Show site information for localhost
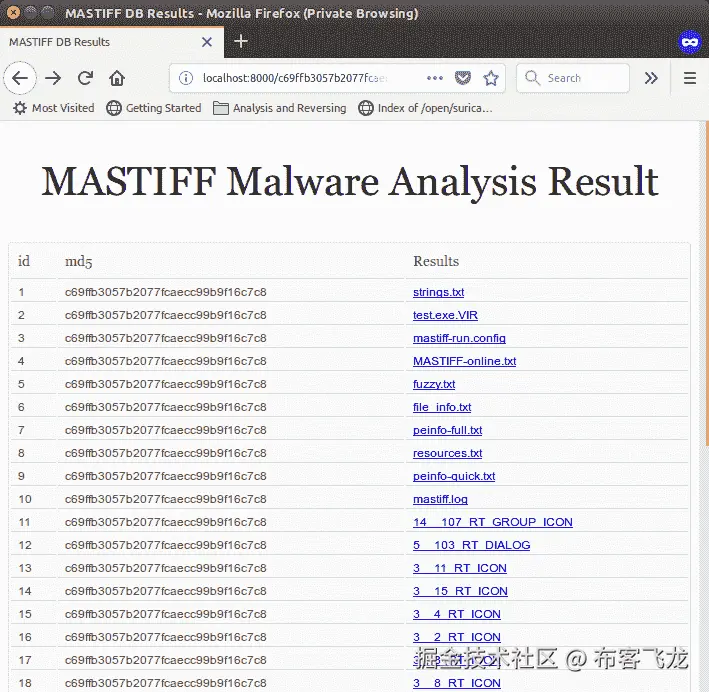709x692 pixels. (x=185, y=78)
